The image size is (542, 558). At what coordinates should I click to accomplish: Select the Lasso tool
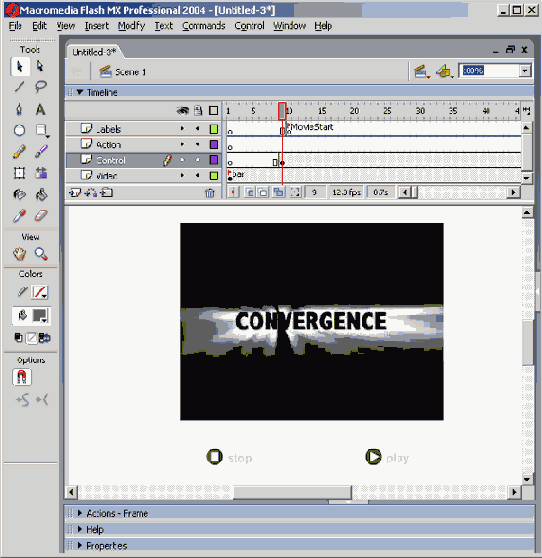[x=41, y=86]
